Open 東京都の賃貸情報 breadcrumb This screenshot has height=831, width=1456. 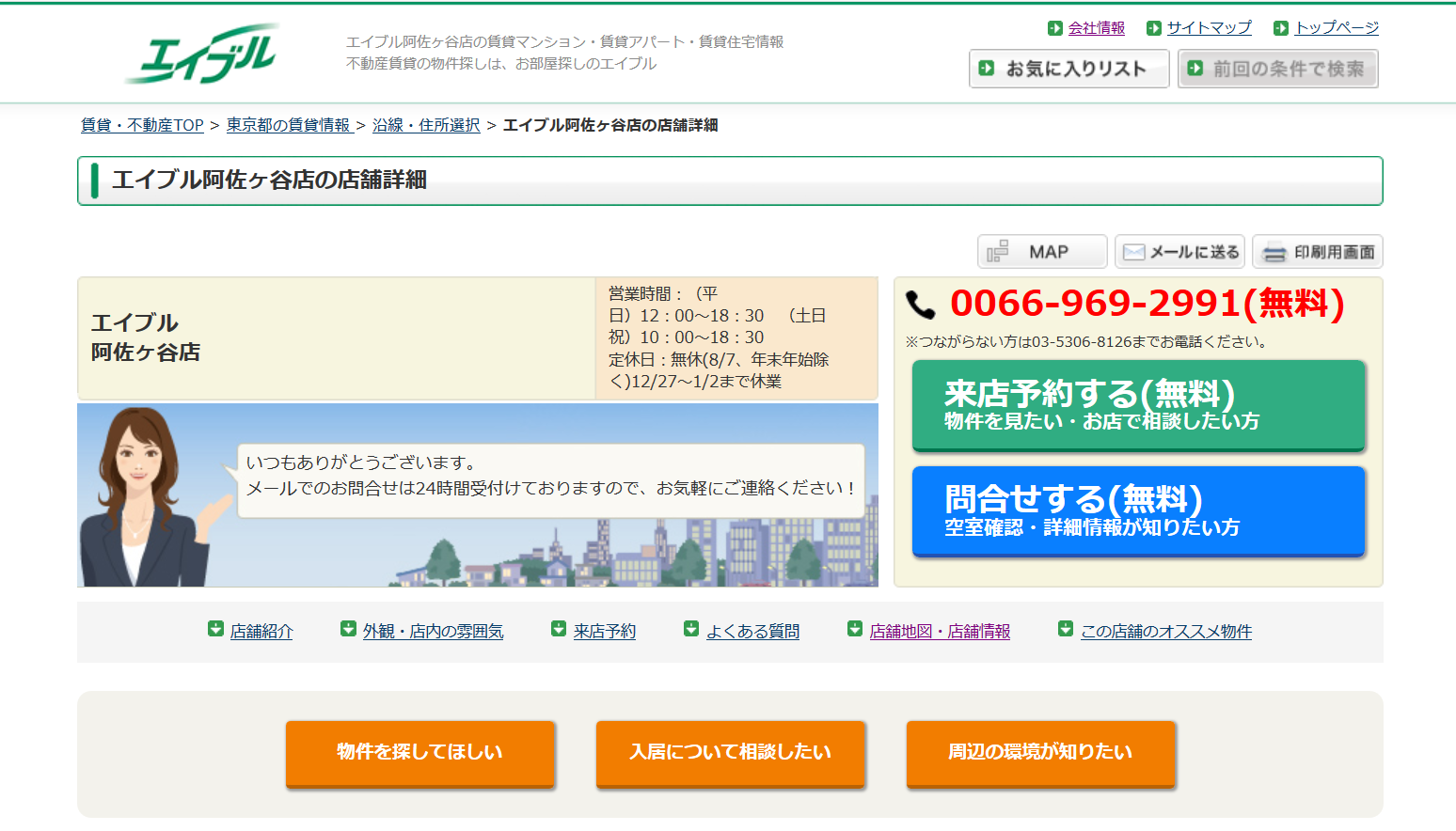coord(290,125)
